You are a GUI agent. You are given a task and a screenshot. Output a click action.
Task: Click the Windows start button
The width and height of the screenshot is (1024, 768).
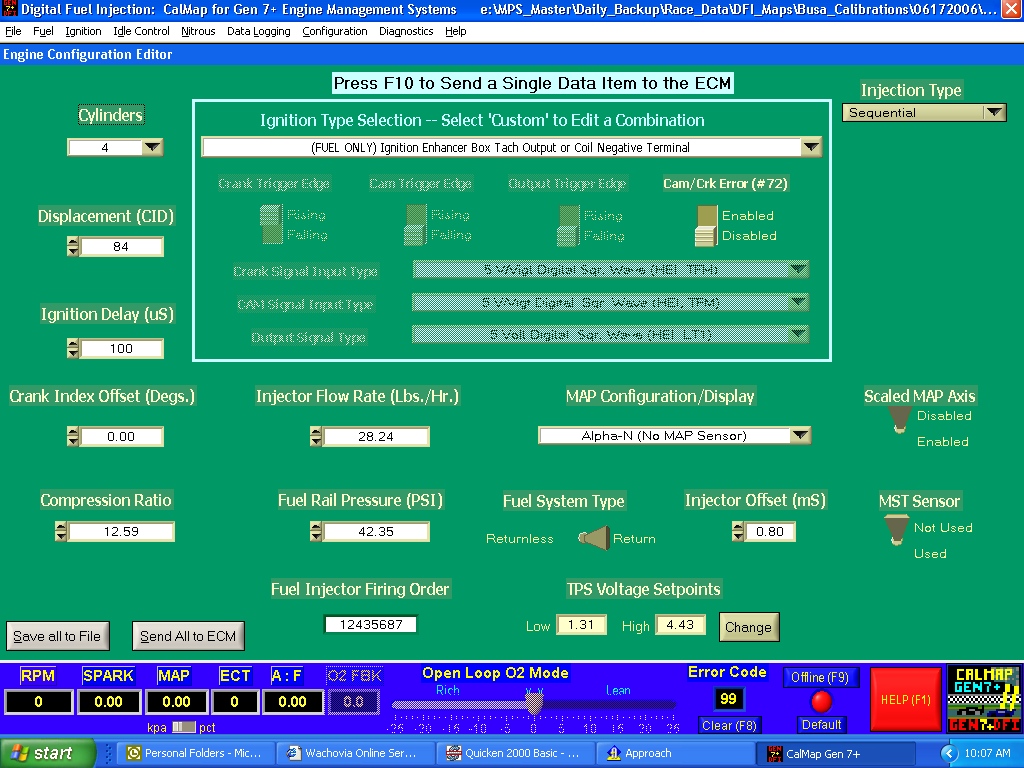coord(48,753)
